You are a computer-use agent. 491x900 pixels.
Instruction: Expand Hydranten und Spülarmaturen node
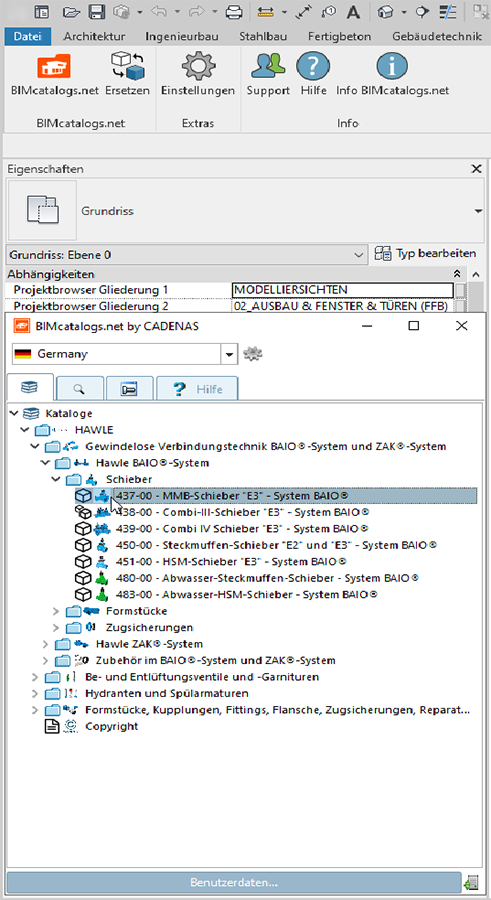[34, 693]
